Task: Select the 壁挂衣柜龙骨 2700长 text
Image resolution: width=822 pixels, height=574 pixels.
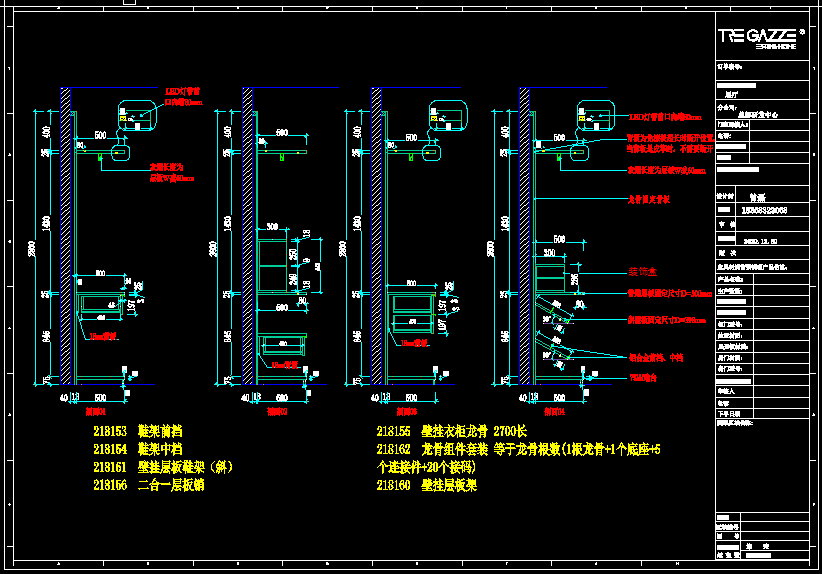Action: 474,431
